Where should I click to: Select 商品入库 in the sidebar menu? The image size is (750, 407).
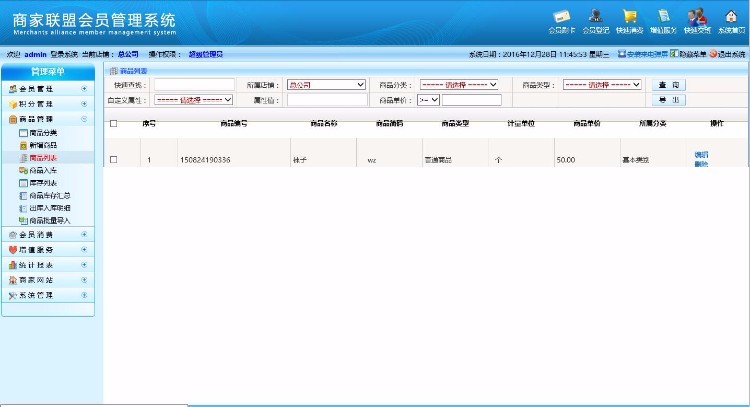(43, 170)
